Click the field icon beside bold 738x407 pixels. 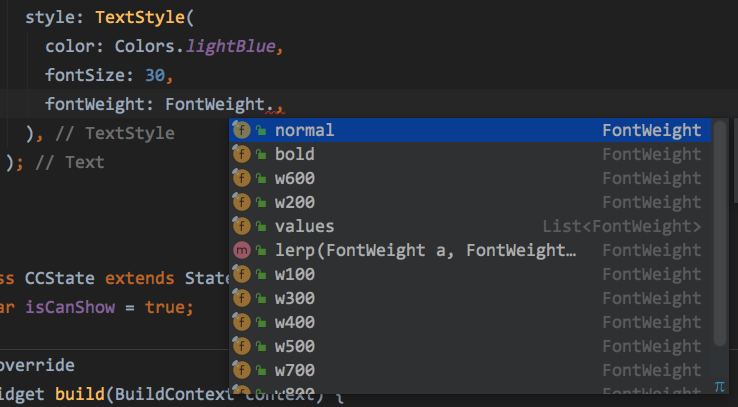pos(241,155)
